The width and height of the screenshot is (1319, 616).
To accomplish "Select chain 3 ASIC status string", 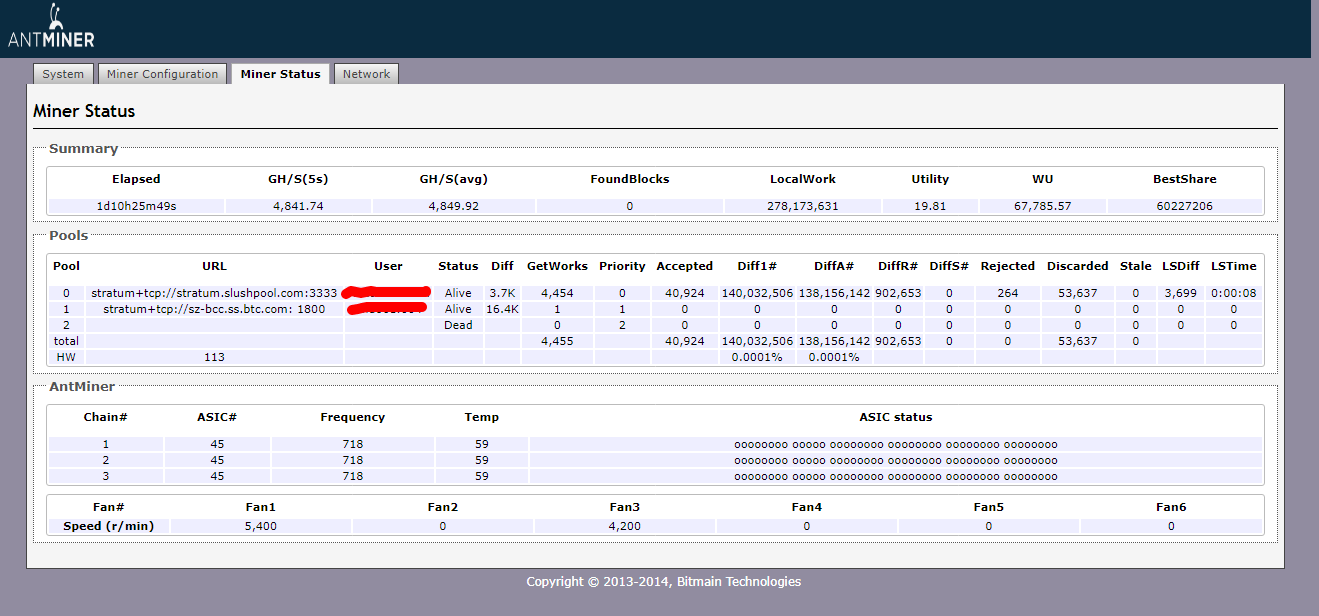I will (896, 476).
